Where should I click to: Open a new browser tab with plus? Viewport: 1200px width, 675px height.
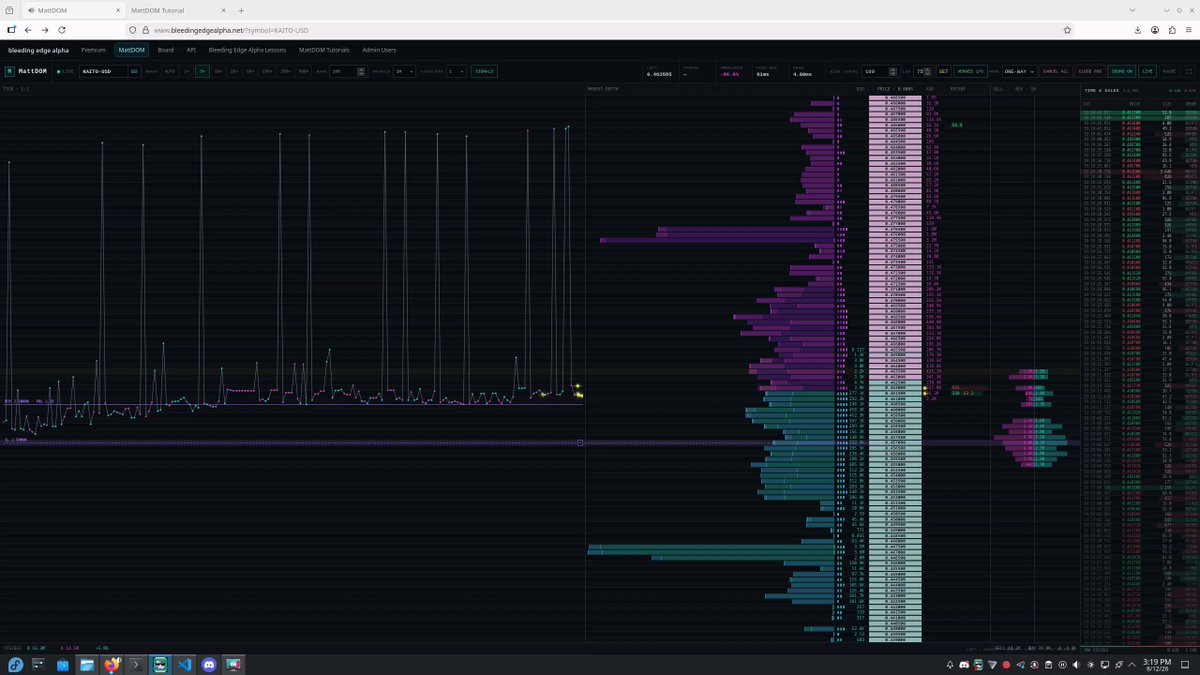pyautogui.click(x=241, y=10)
